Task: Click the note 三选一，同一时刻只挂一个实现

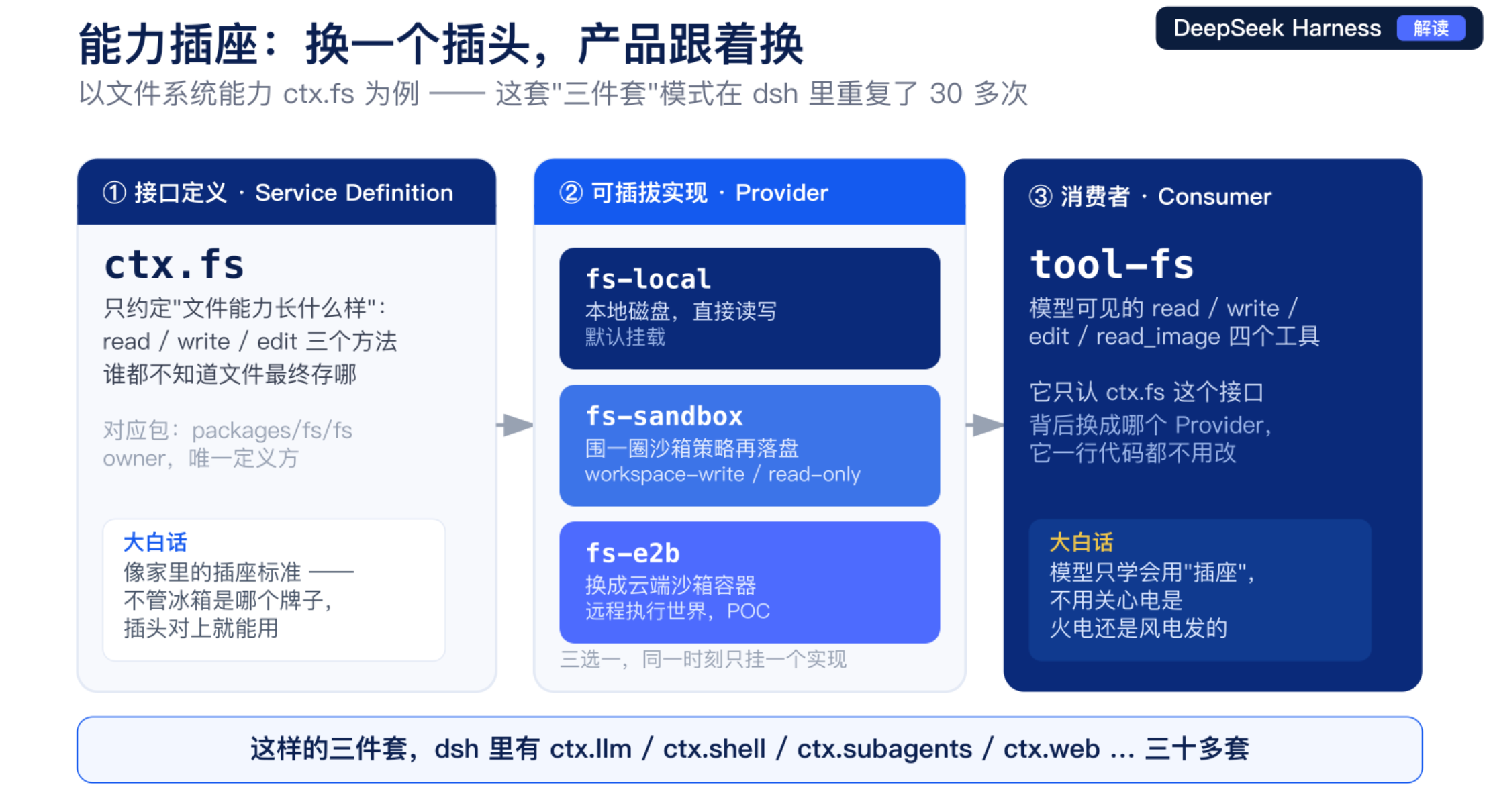Action: 703,660
